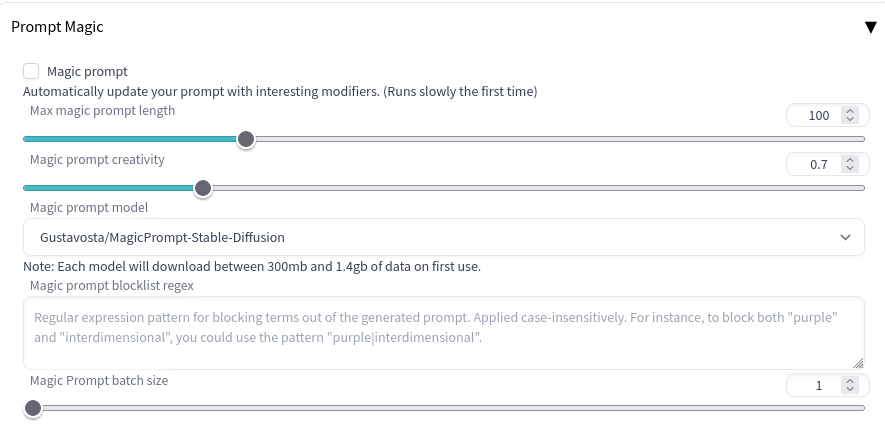Click the dropdown chevron for model selection
Screen dimensions: 885x426
[845, 237]
